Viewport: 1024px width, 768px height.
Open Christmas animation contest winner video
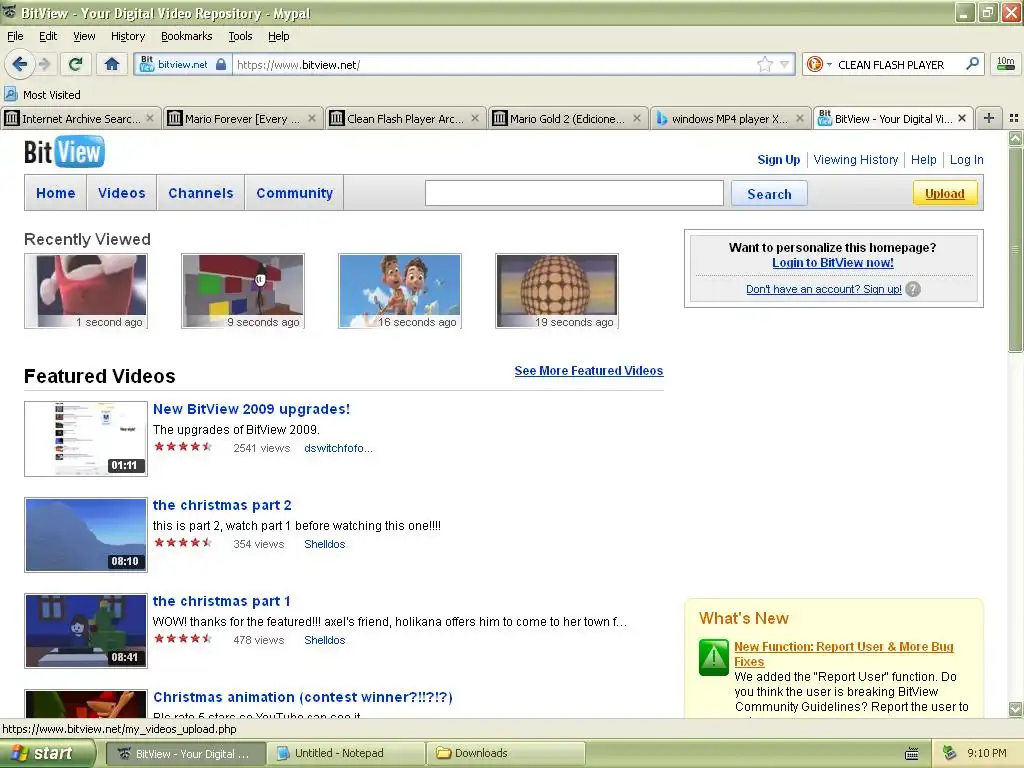coord(303,697)
